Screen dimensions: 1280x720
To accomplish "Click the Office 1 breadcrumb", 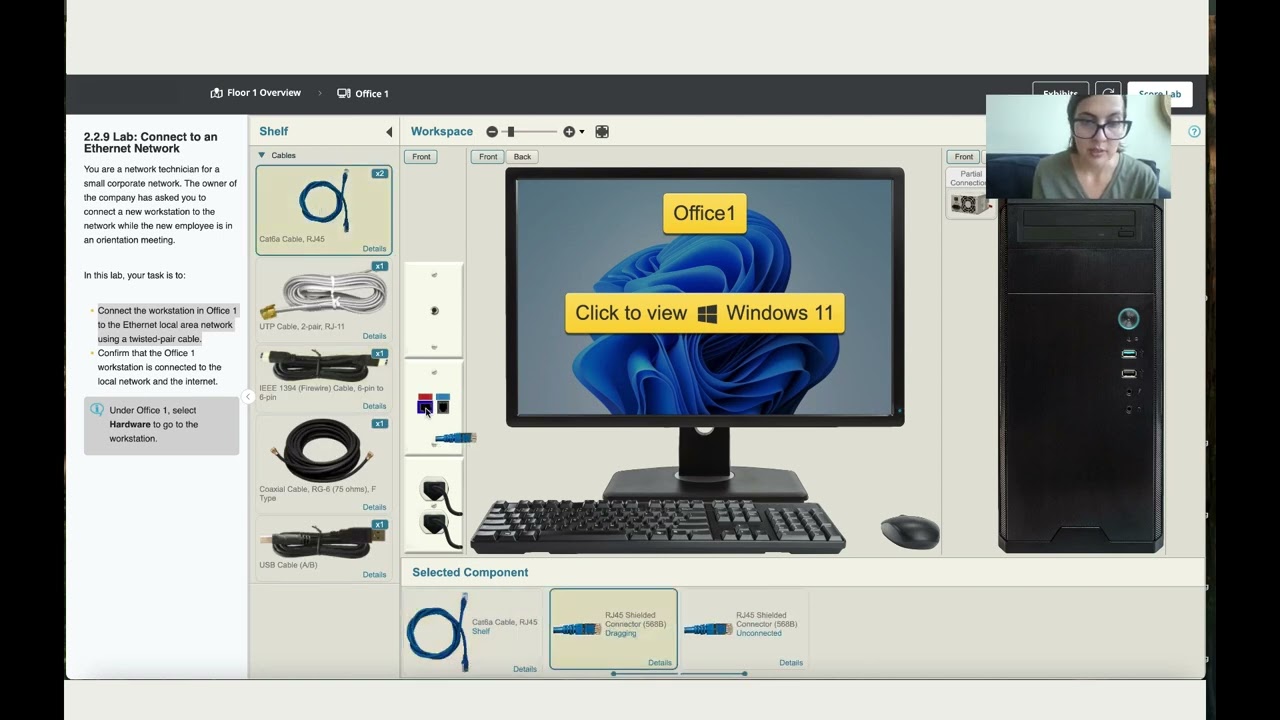I will [x=363, y=93].
